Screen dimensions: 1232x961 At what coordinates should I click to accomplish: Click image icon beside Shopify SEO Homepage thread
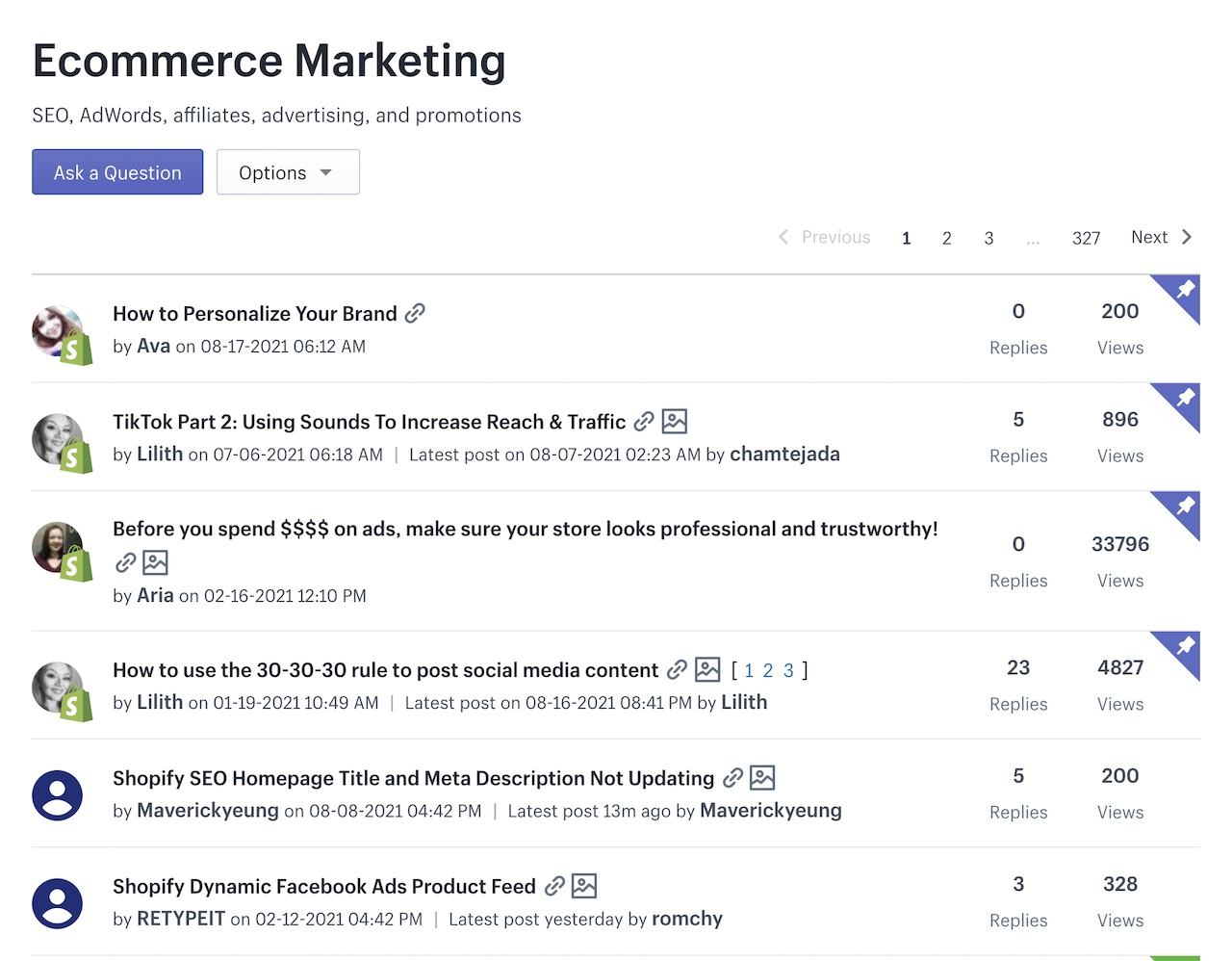[x=762, y=777]
